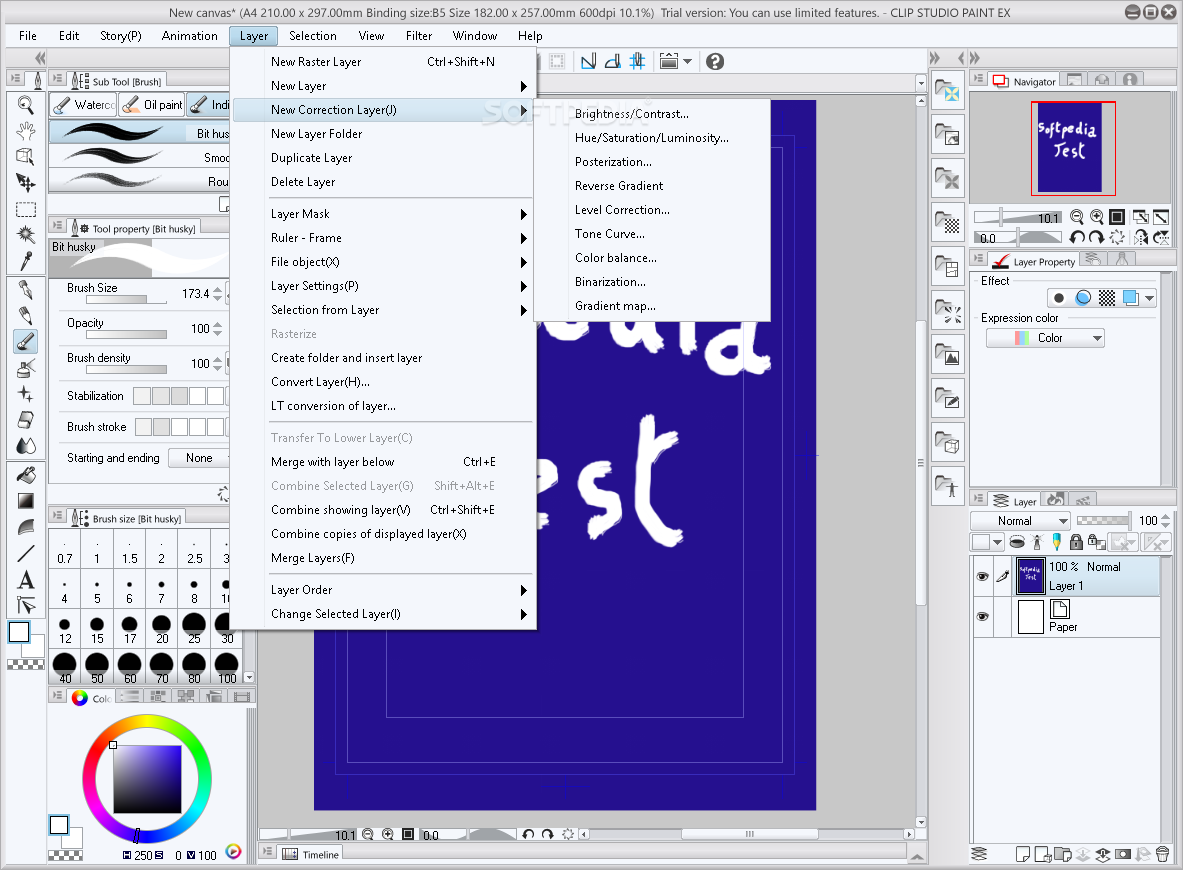Select the Brush tool in toolbar
The image size is (1183, 870).
[26, 342]
